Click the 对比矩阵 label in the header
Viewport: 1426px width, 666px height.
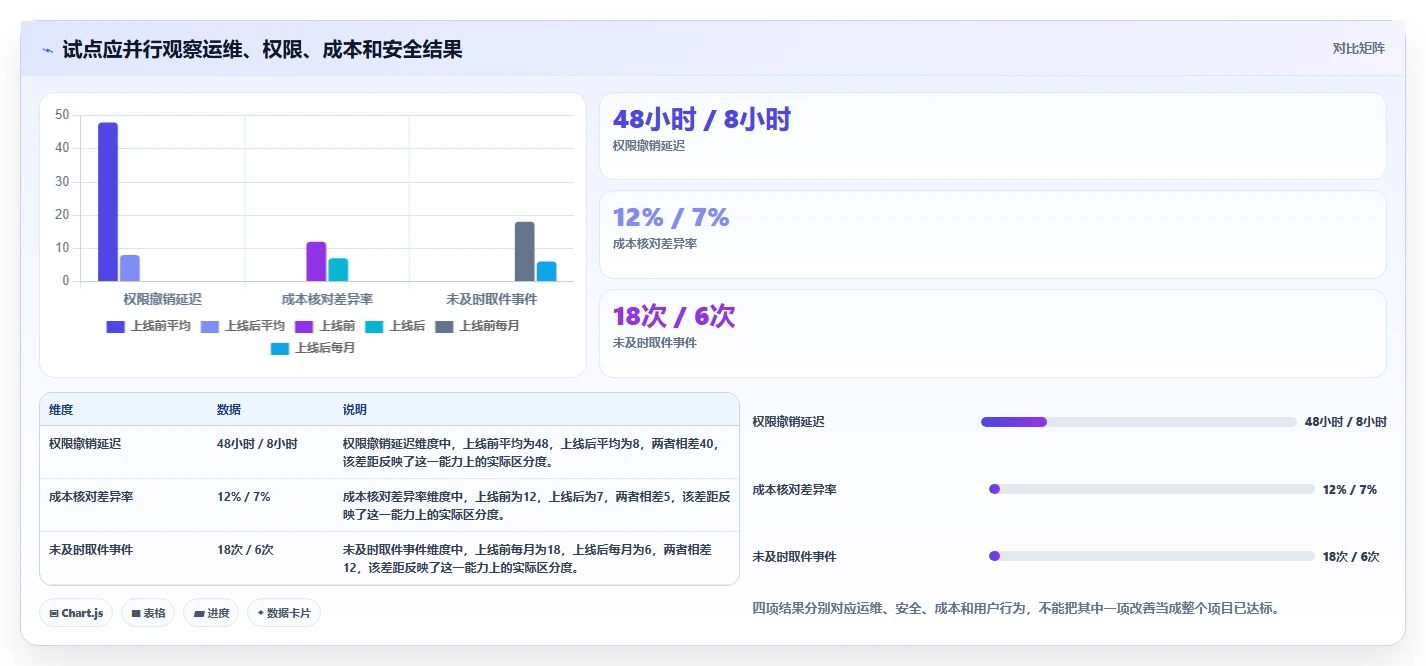click(x=1359, y=48)
